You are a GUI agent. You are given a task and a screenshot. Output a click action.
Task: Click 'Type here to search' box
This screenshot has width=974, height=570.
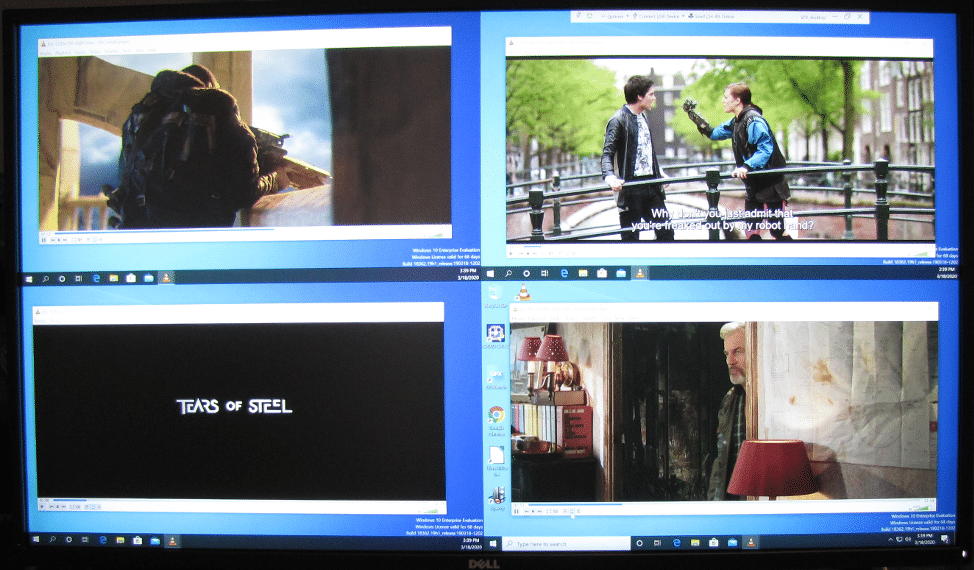coord(566,544)
